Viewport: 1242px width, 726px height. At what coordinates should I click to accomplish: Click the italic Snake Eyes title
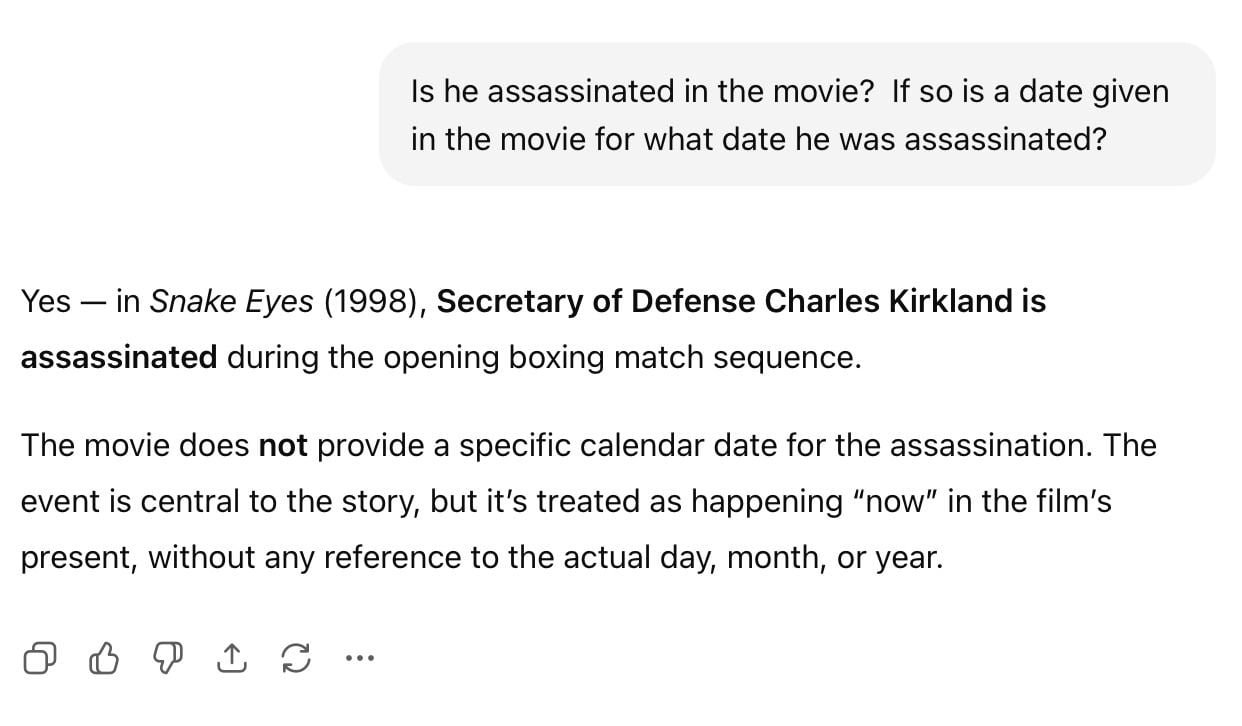[231, 301]
